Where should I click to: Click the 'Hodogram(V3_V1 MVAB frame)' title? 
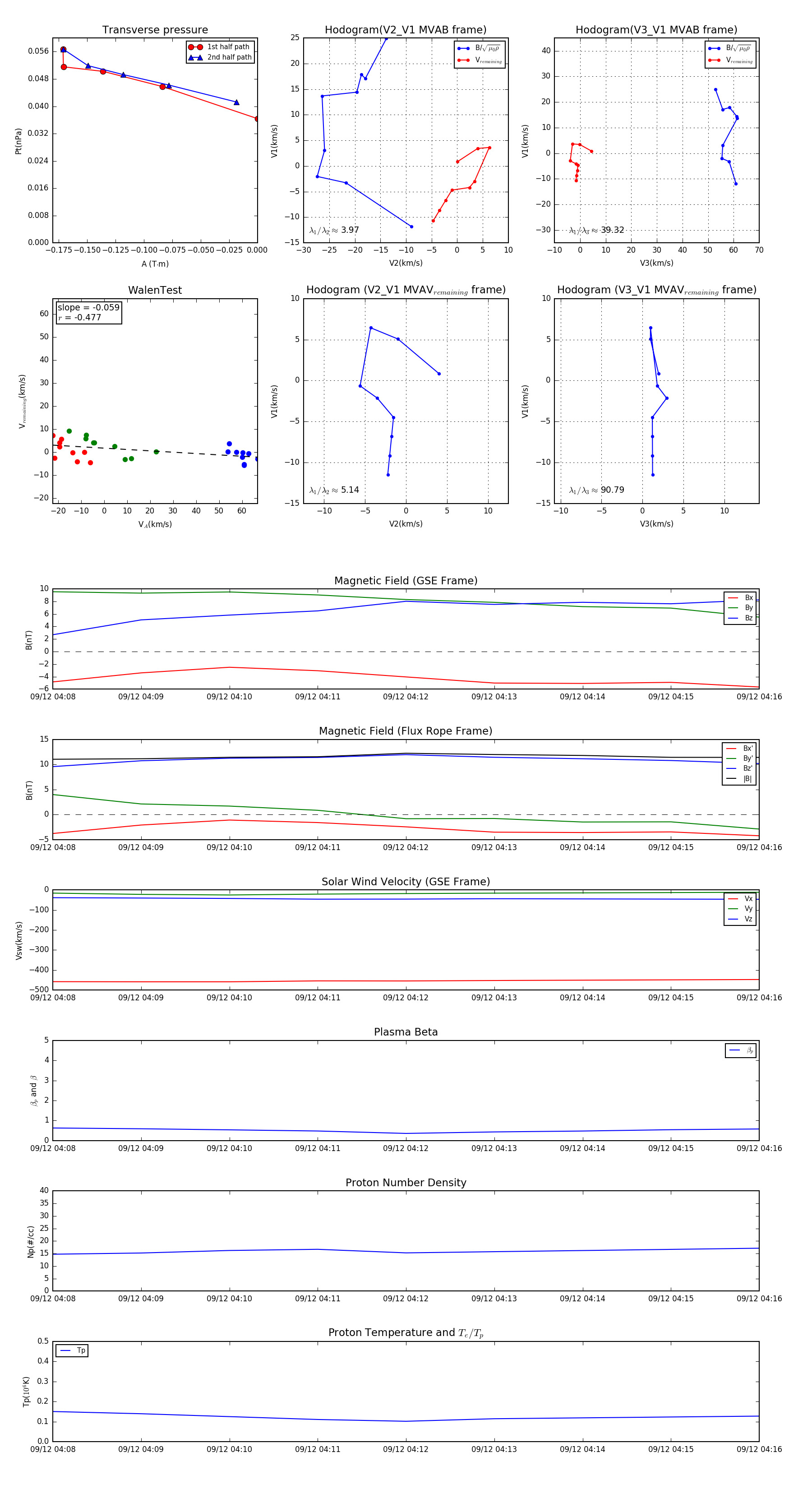(x=656, y=29)
